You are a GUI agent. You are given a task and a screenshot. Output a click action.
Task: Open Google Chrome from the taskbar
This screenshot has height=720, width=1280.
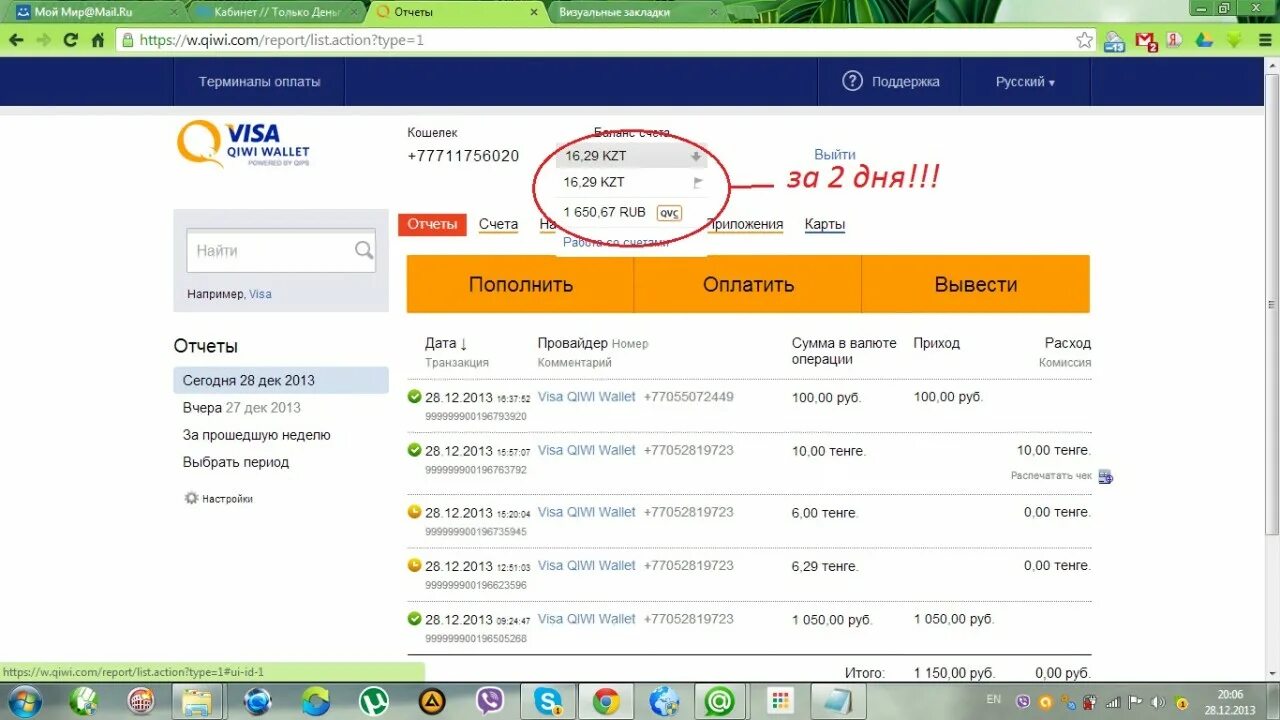(x=606, y=702)
